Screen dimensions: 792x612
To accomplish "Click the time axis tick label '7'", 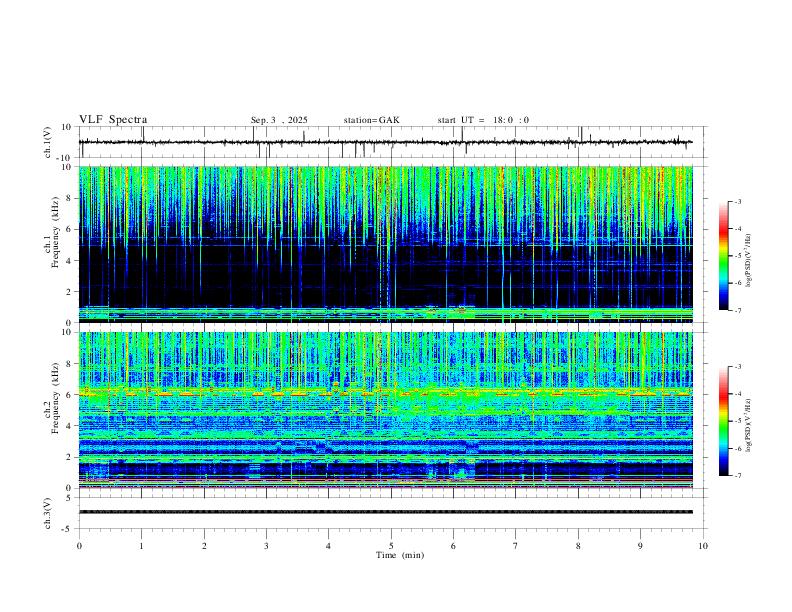I will pos(516,546).
